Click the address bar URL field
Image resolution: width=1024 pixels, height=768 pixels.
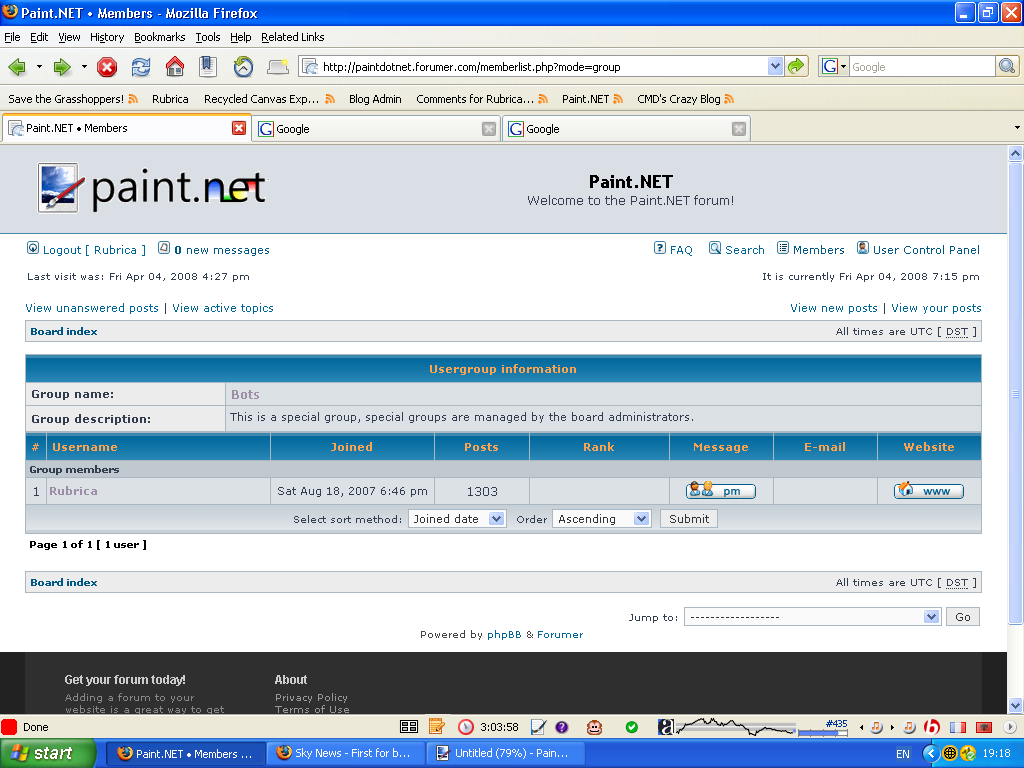[543, 67]
